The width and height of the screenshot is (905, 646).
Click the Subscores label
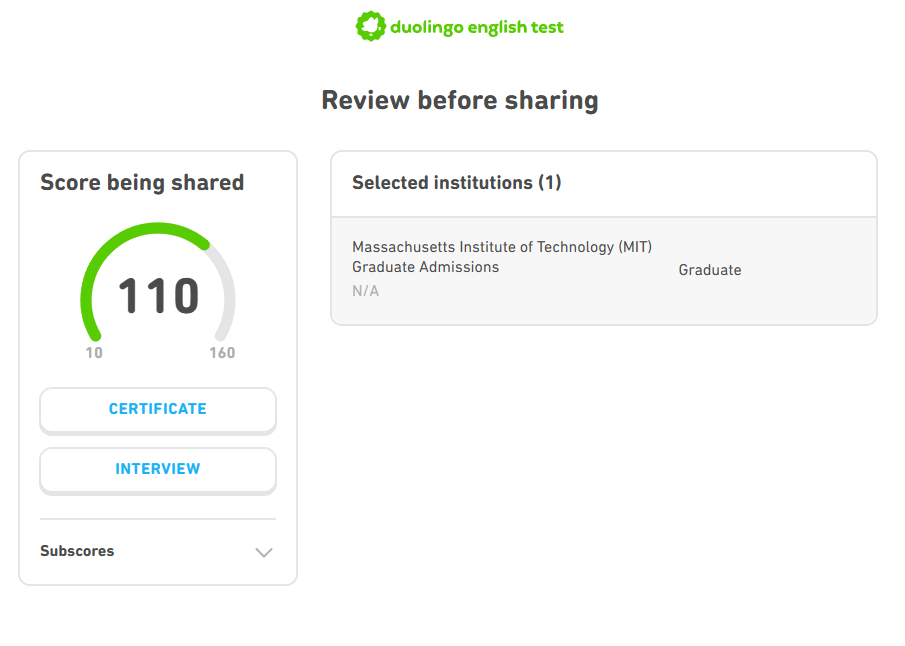[77, 551]
